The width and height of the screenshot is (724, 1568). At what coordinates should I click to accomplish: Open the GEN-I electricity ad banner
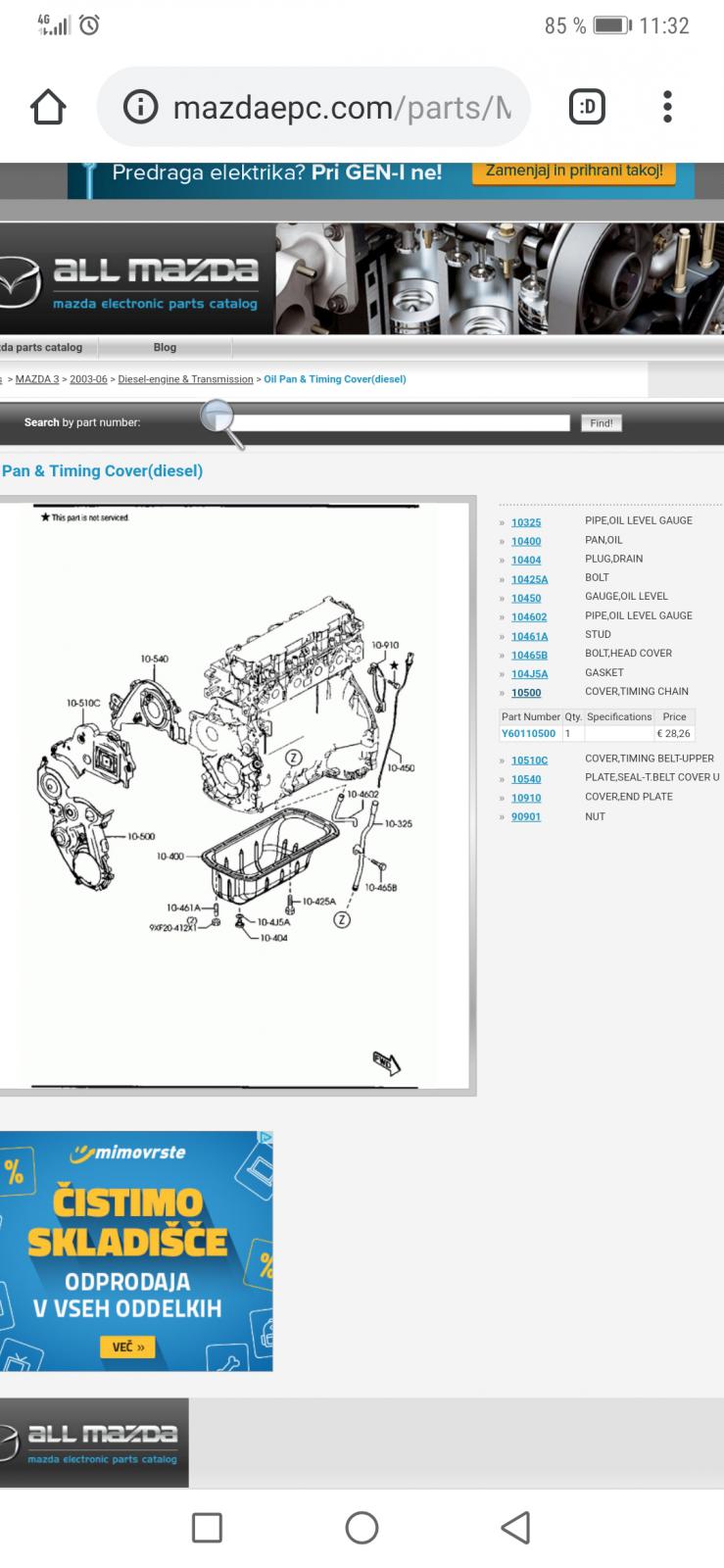click(x=380, y=180)
